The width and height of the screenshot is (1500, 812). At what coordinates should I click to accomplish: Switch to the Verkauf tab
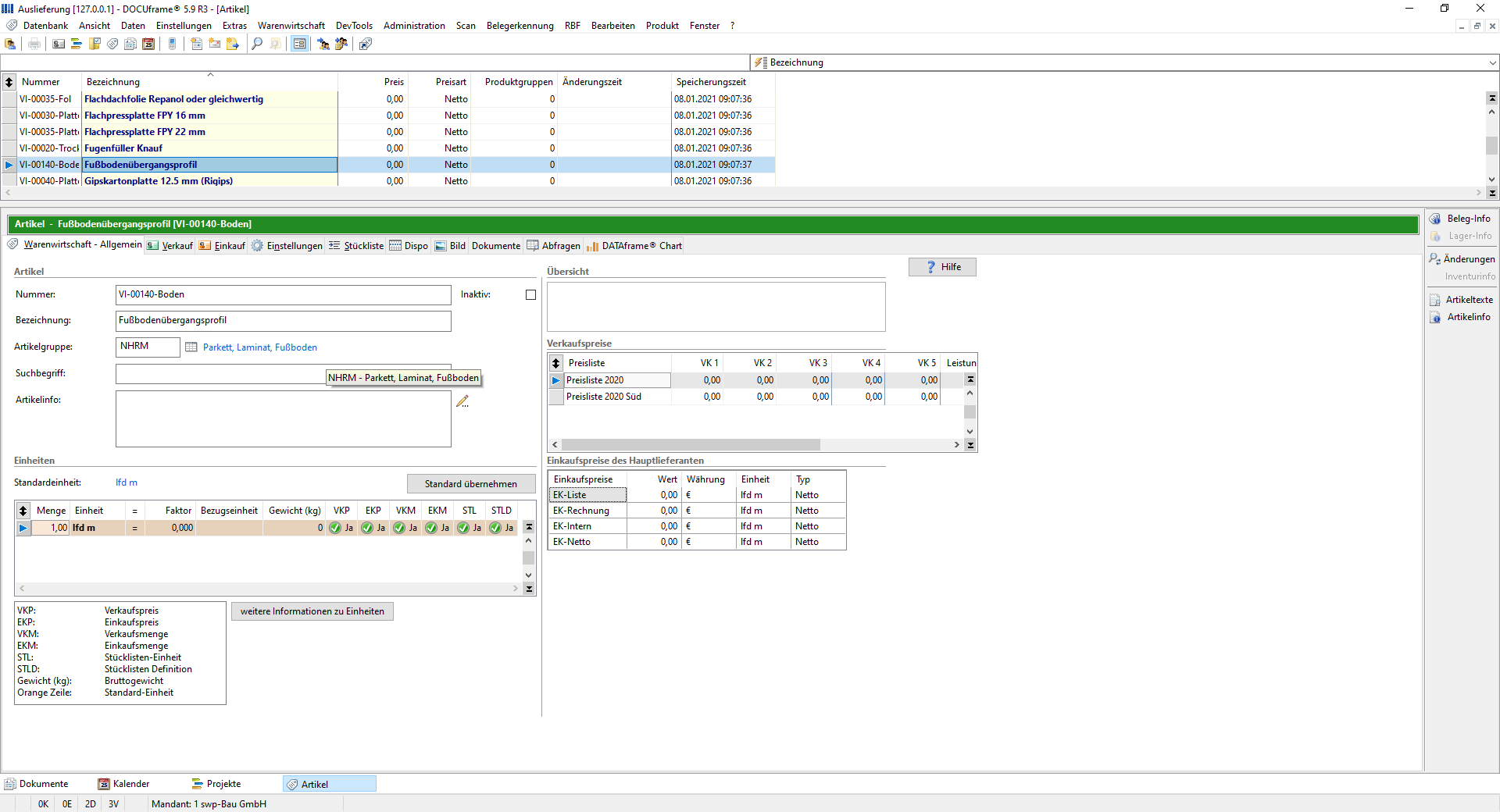(x=170, y=246)
